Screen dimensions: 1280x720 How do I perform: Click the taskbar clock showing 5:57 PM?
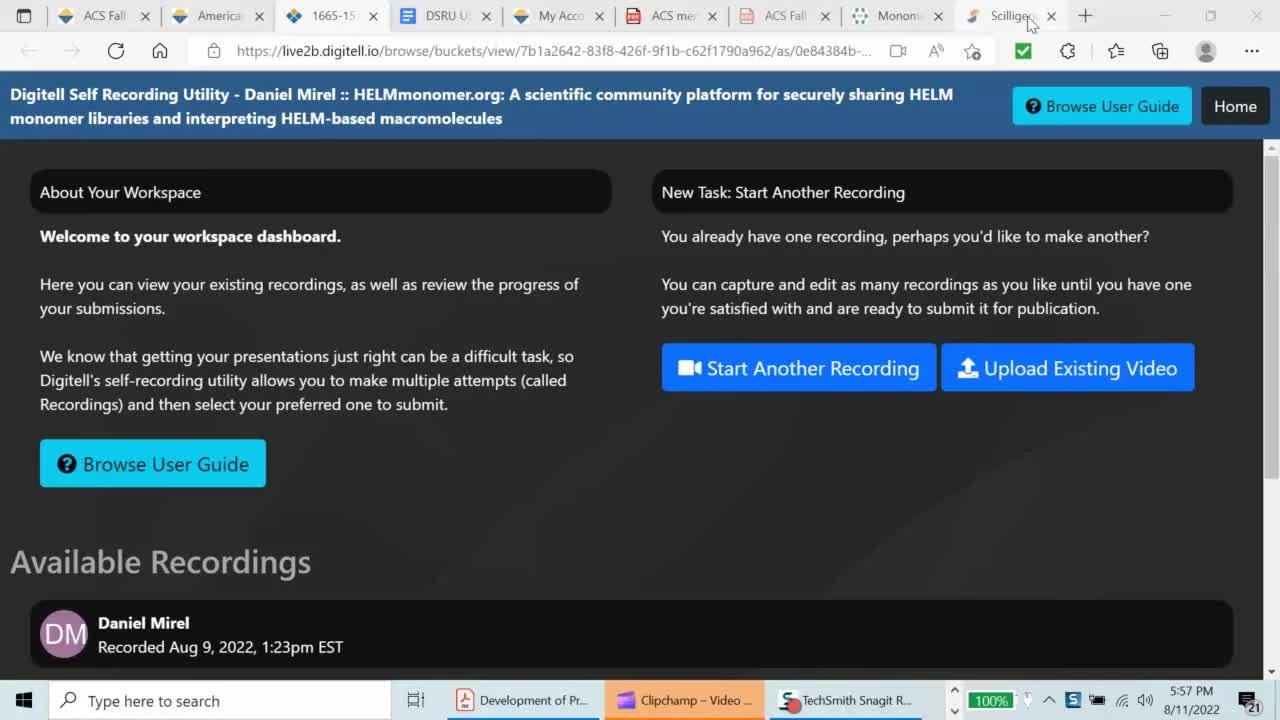click(x=1190, y=700)
